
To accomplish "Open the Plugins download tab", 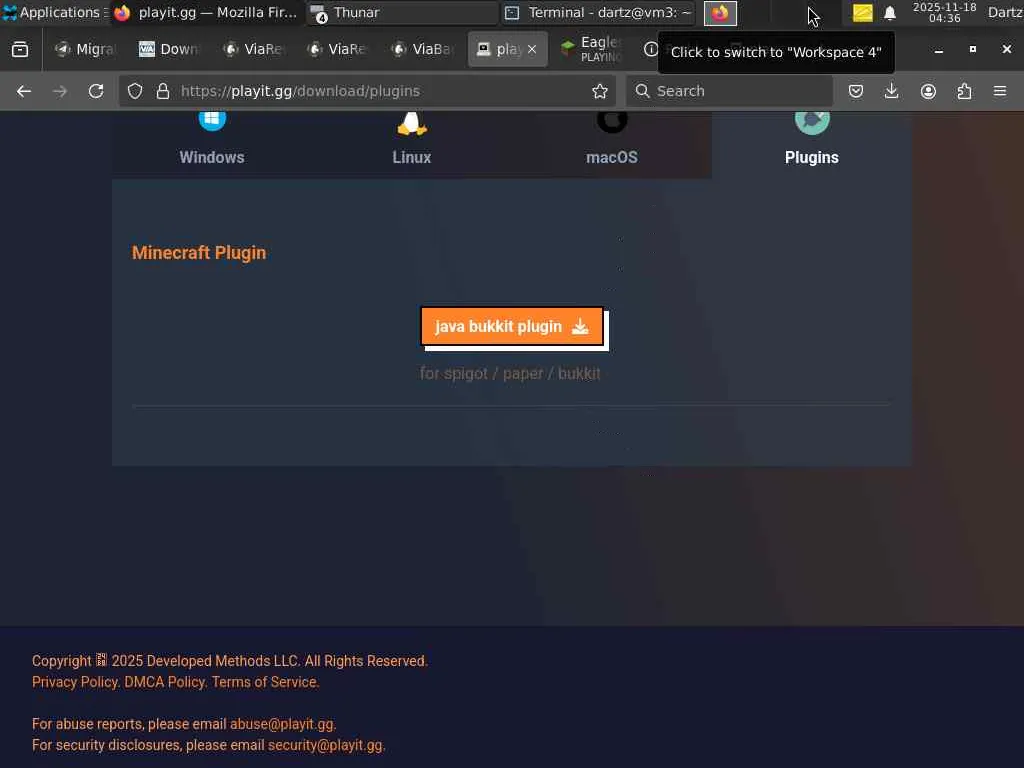I will pyautogui.click(x=811, y=144).
